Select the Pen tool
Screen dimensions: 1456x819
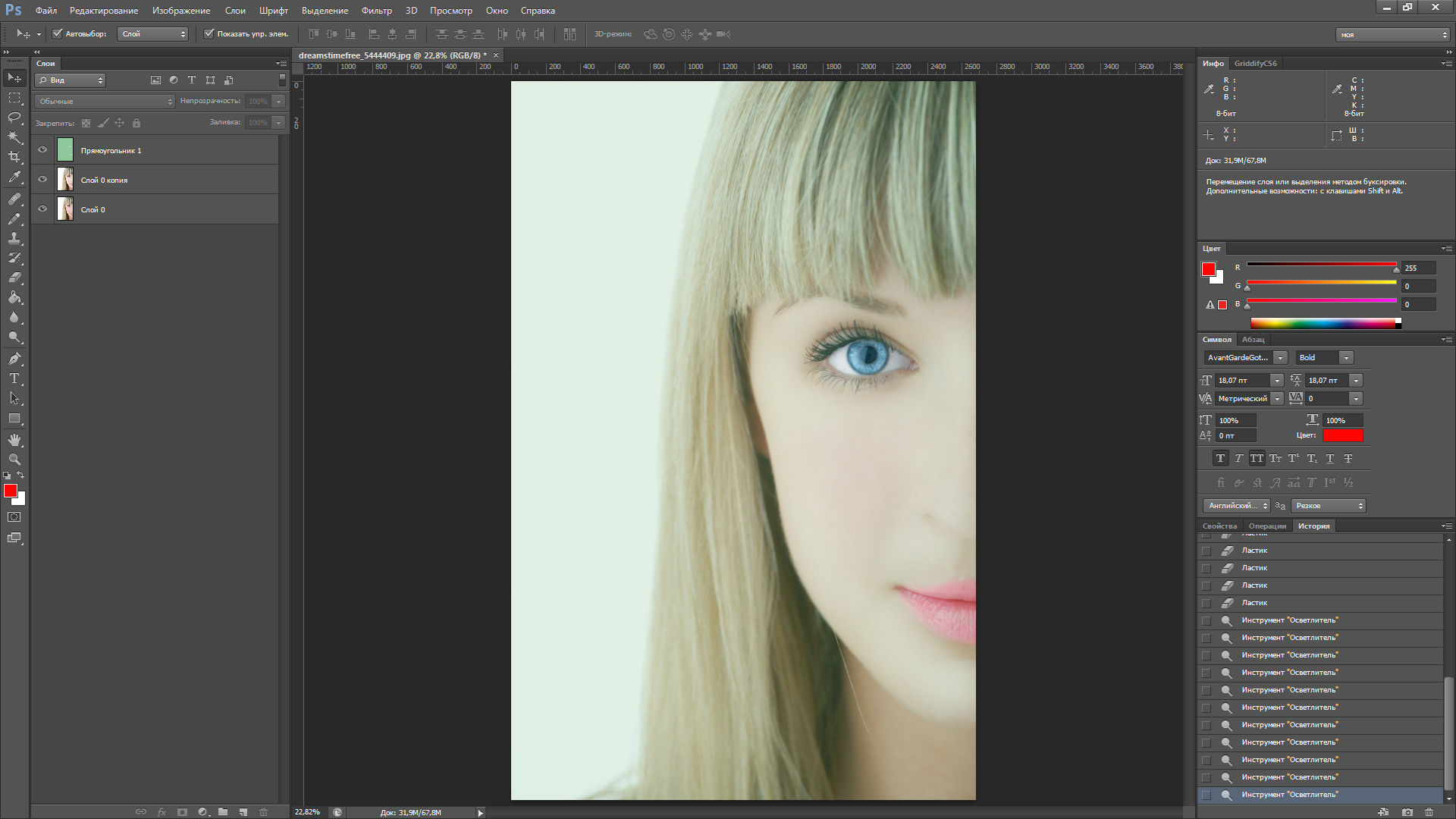coord(14,359)
